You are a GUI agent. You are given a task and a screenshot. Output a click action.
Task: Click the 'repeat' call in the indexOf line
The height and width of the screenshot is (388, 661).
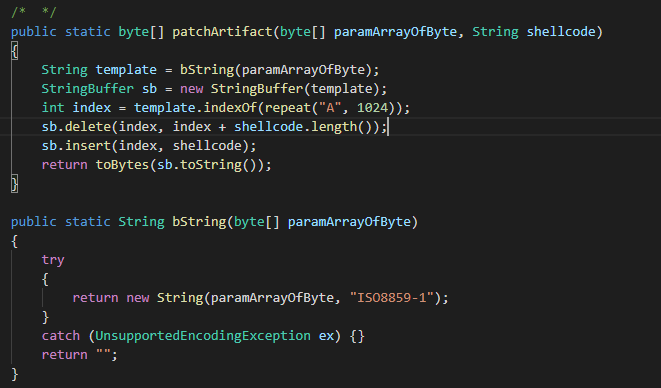[288, 108]
